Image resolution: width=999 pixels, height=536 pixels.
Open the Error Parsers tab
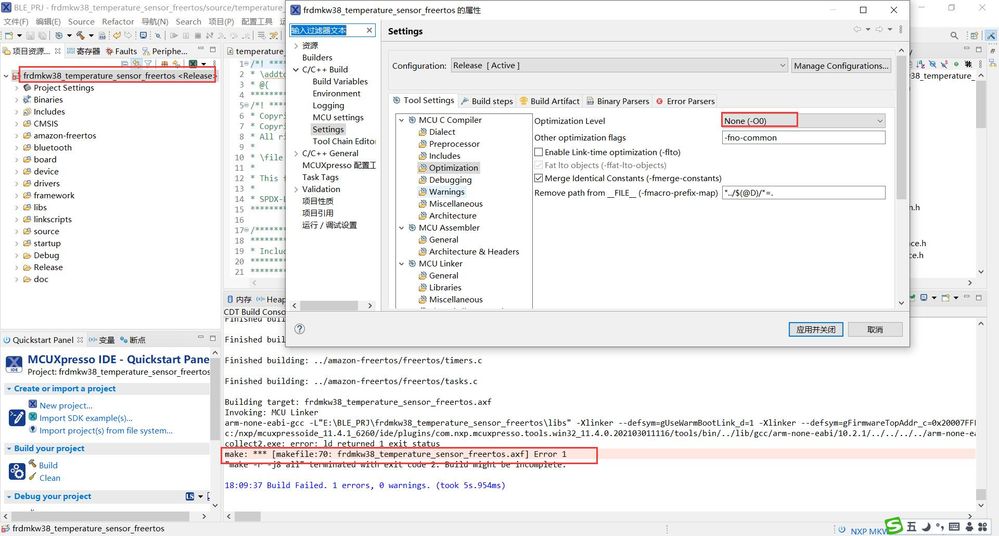click(686, 101)
